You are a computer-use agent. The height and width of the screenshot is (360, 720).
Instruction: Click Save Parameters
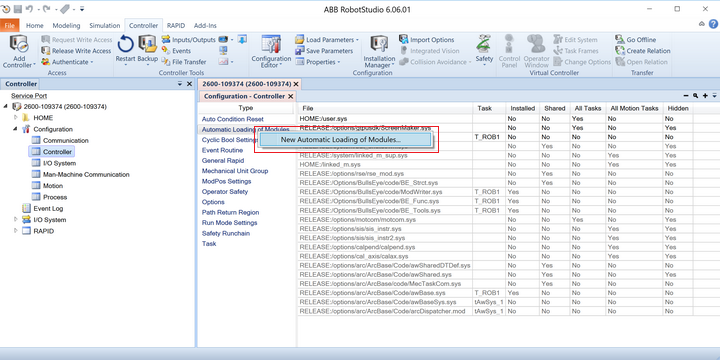[x=324, y=51]
